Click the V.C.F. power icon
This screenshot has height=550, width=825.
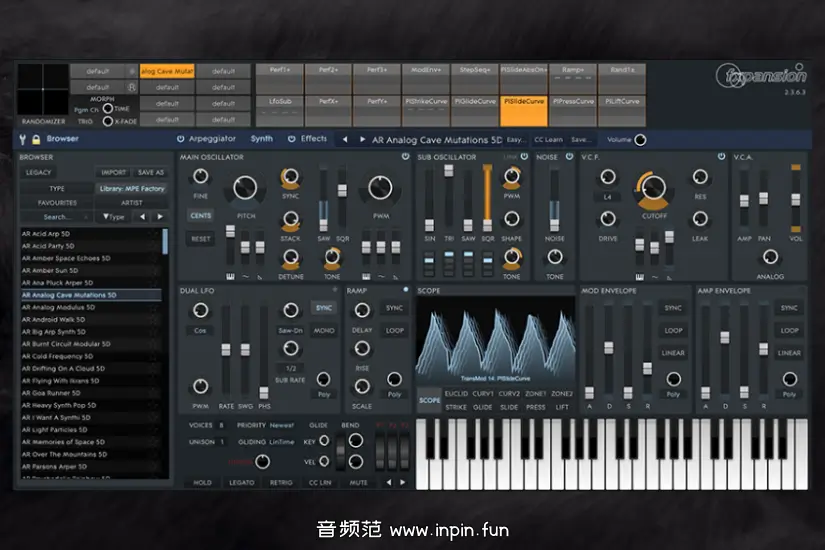[x=721, y=156]
